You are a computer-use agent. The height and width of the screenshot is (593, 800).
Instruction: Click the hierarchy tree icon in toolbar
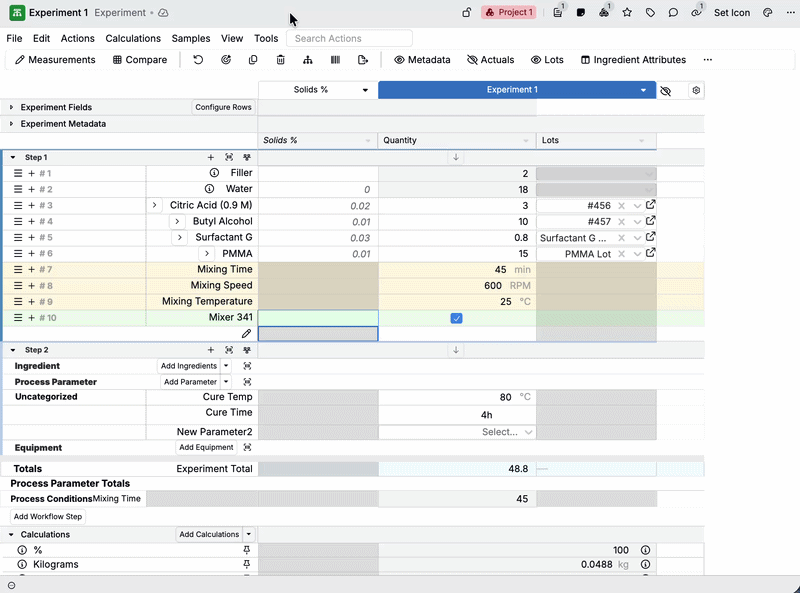click(307, 60)
